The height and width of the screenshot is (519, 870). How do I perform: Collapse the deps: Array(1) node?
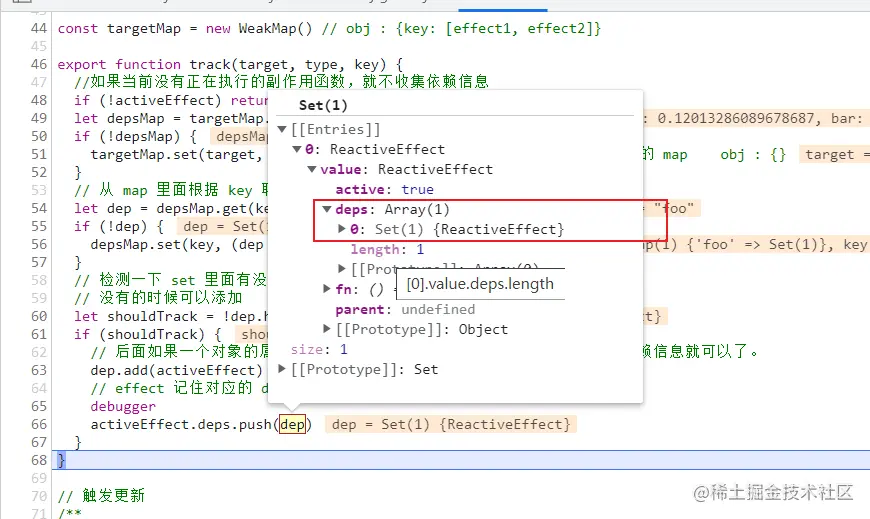(327, 209)
